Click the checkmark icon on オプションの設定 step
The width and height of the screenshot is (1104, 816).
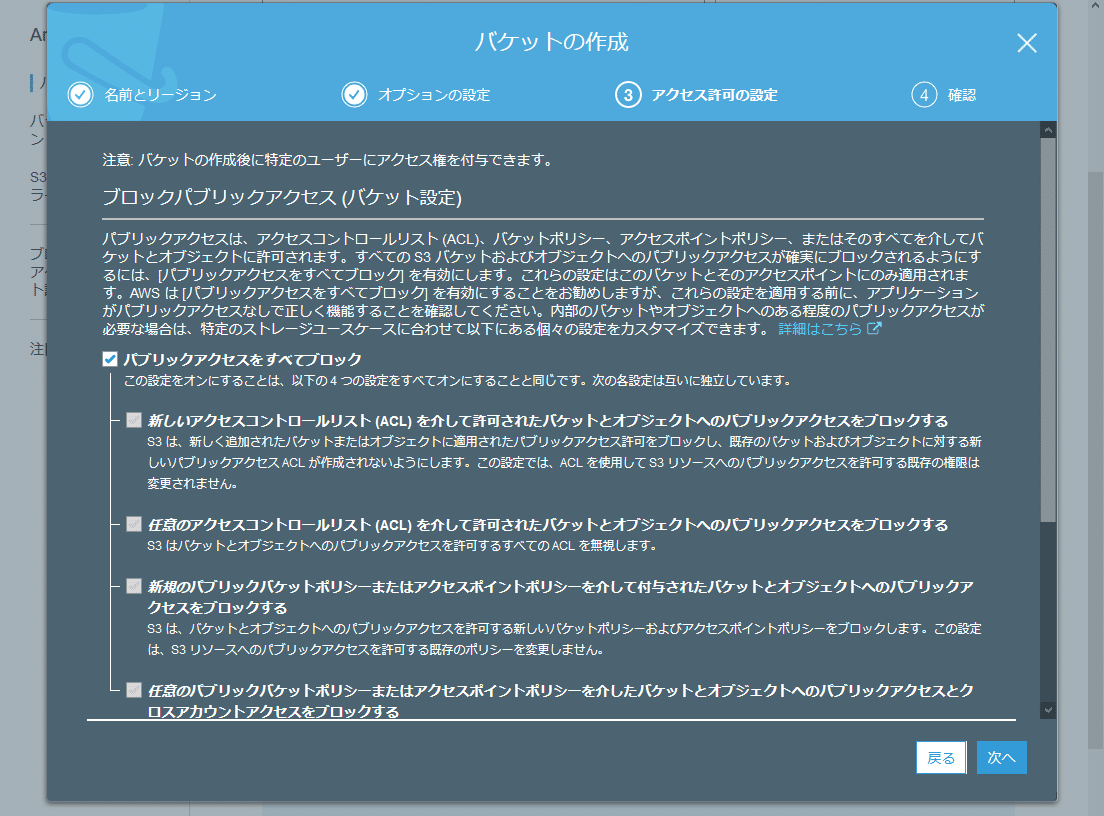[x=356, y=94]
